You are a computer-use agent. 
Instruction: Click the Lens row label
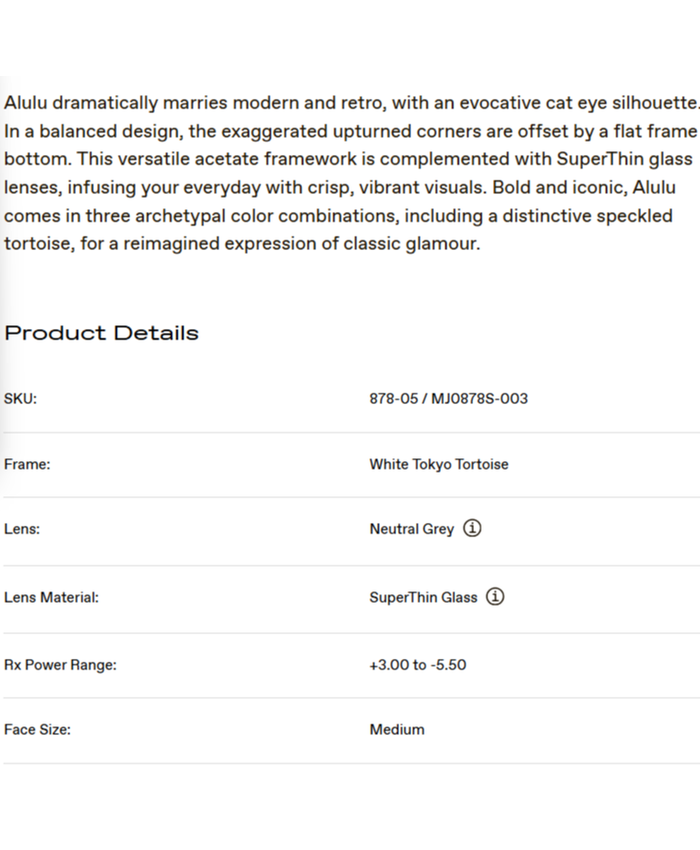coord(22,529)
